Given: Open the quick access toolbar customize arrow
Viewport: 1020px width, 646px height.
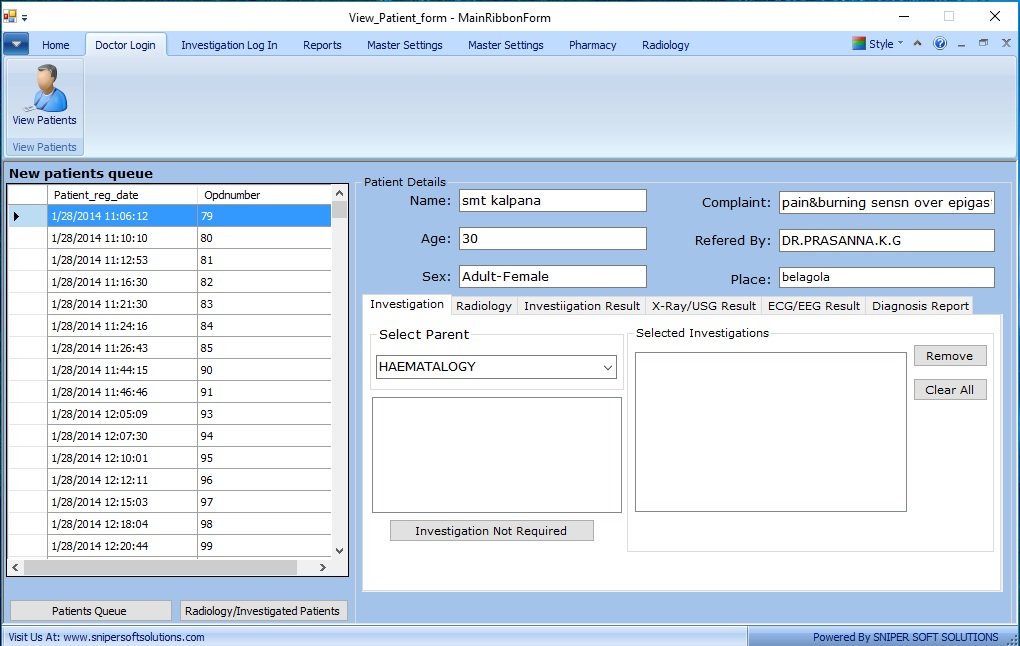Looking at the screenshot, I should (x=25, y=18).
